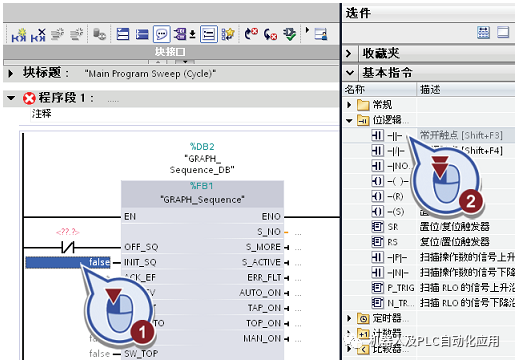Click the grayed-out database tag icon
This screenshot has width=516, height=364.
tap(99, 34)
